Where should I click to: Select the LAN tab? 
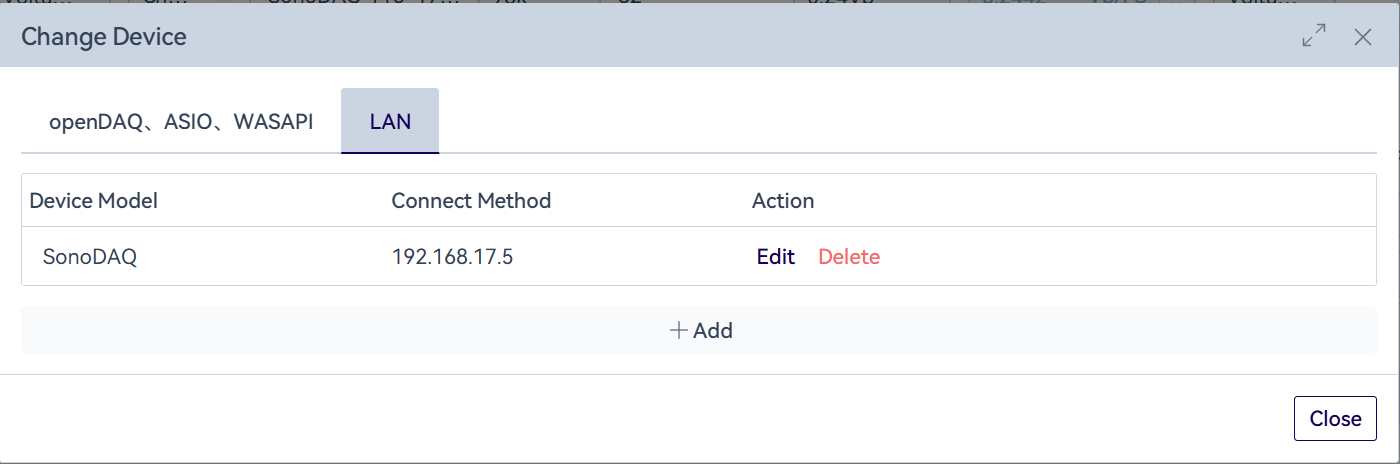(390, 122)
